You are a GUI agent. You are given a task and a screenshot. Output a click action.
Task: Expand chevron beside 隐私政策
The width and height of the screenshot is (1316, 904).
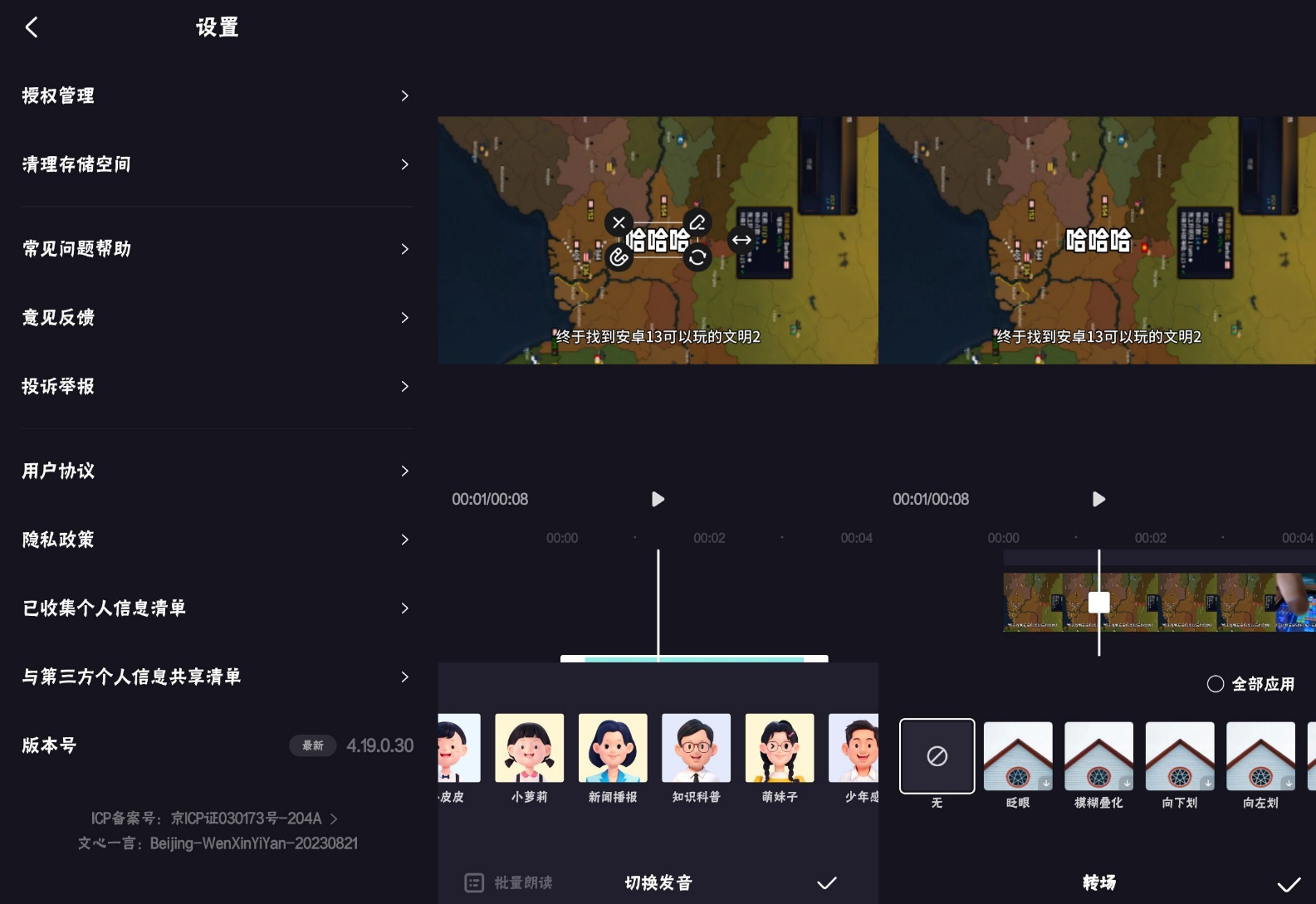tap(405, 540)
